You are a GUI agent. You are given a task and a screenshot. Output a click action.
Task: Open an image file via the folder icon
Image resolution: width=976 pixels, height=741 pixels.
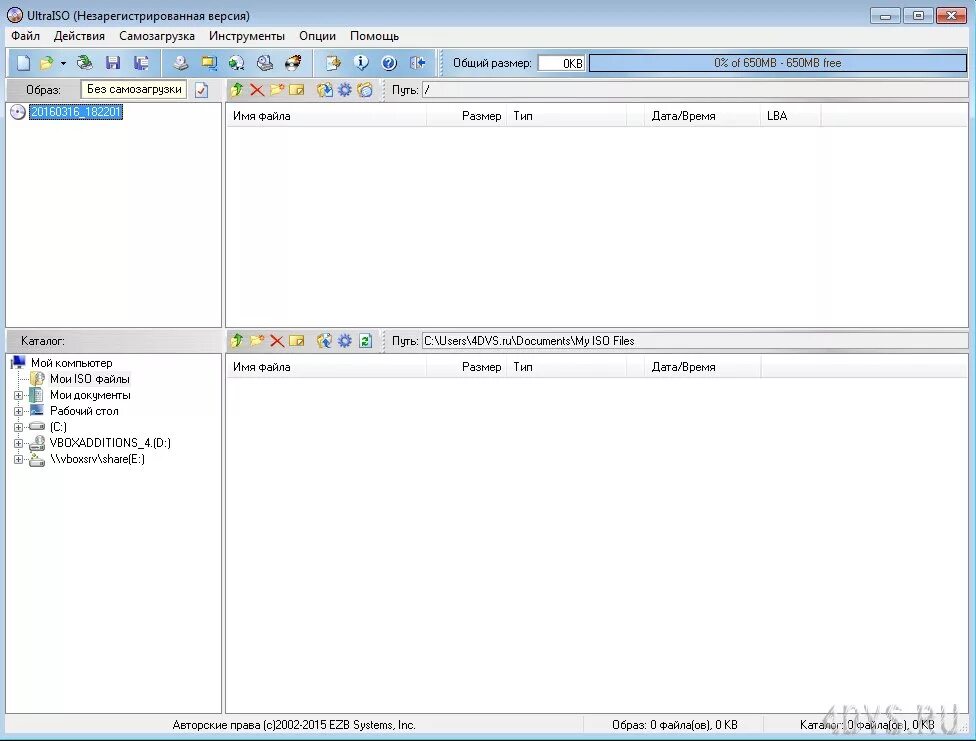(x=46, y=63)
